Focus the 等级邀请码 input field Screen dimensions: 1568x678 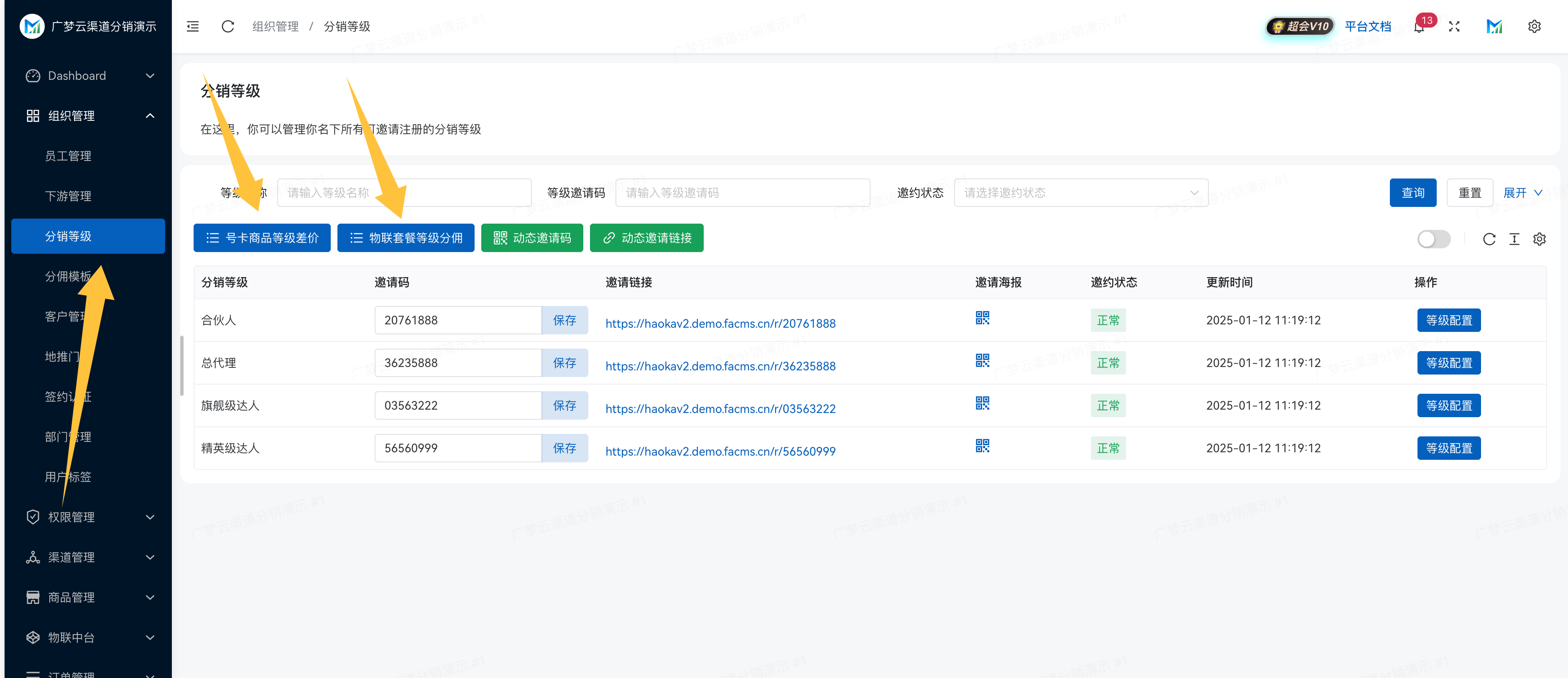tap(742, 193)
